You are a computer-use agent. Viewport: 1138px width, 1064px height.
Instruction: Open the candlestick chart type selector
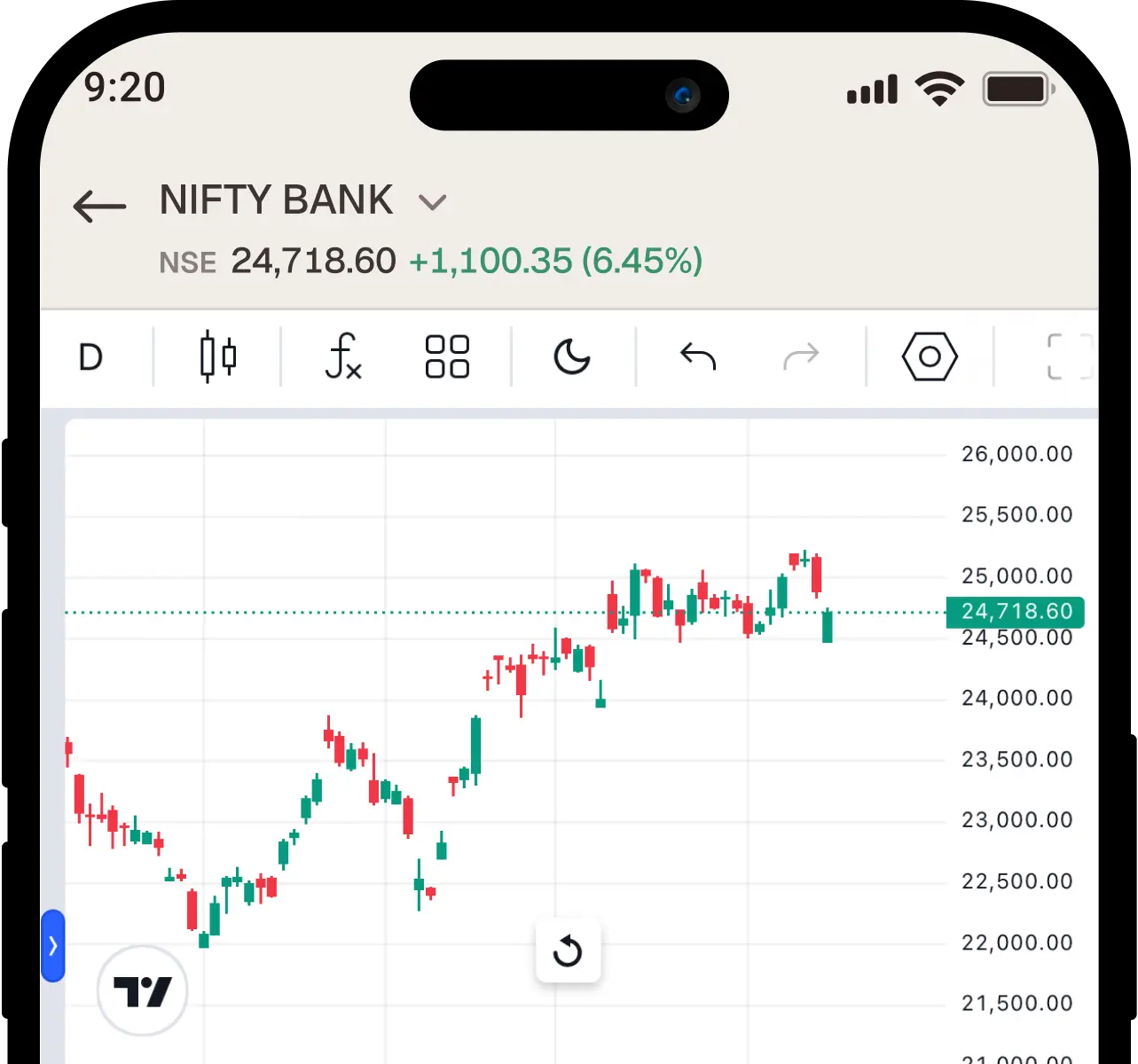[217, 356]
